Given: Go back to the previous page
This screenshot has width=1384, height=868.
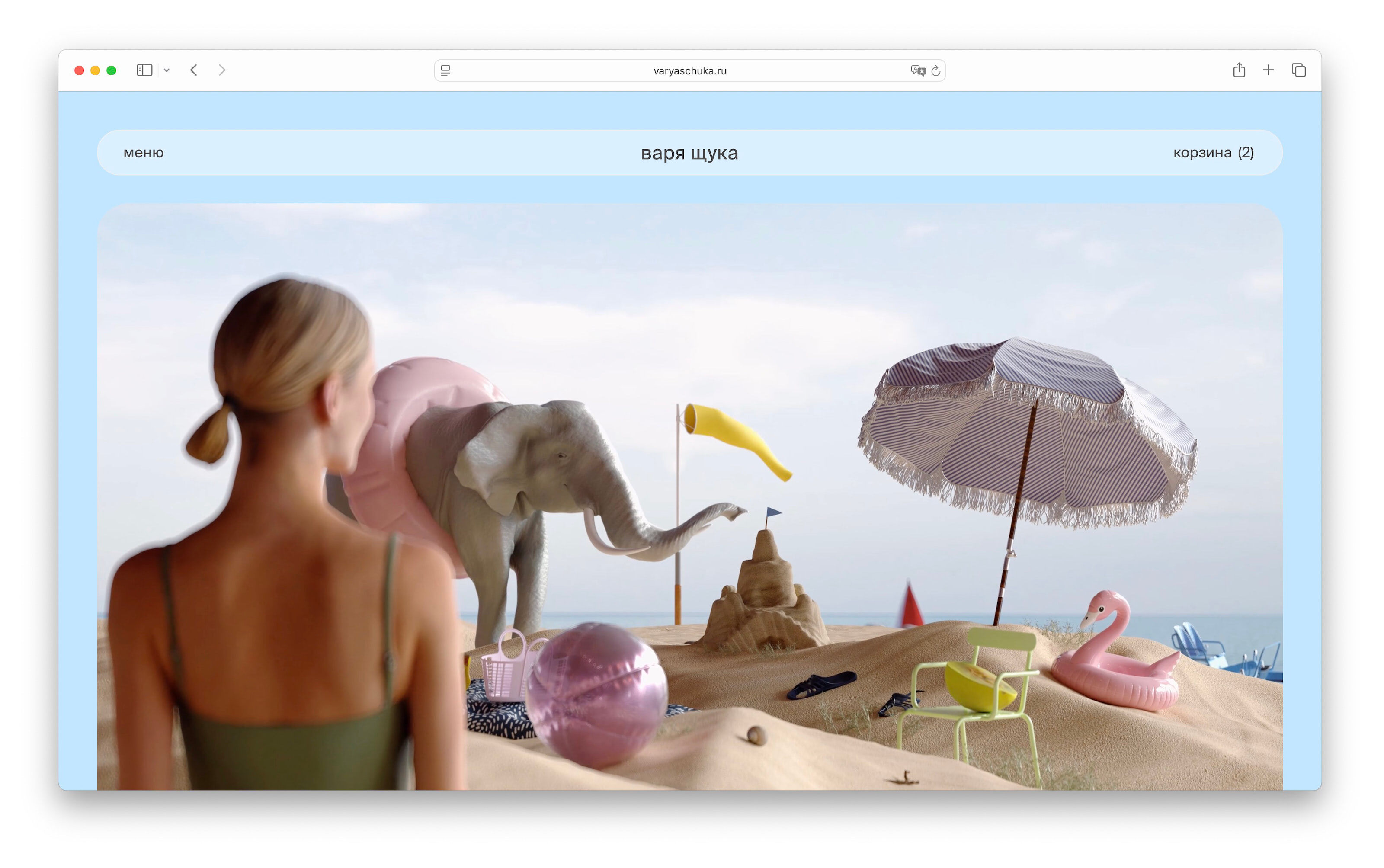Looking at the screenshot, I should point(194,70).
